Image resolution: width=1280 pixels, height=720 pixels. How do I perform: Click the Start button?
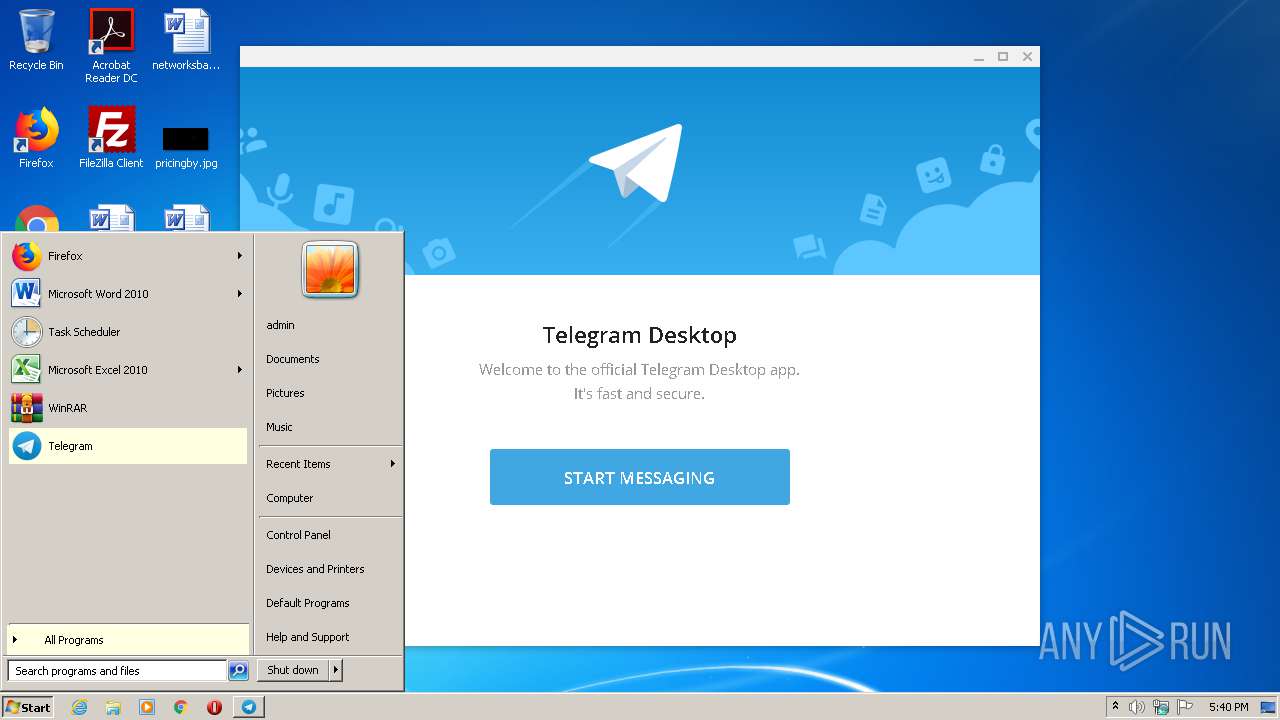27,707
